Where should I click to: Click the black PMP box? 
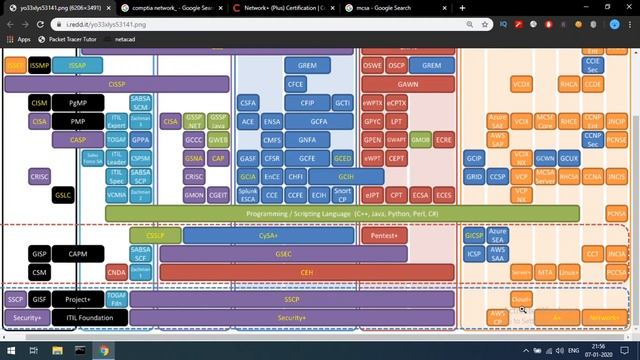click(x=78, y=121)
